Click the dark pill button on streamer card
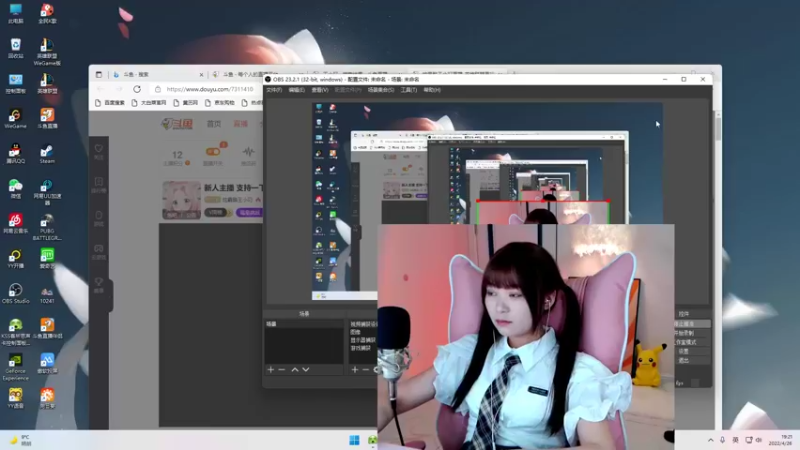800x450 pixels. pyautogui.click(x=216, y=212)
